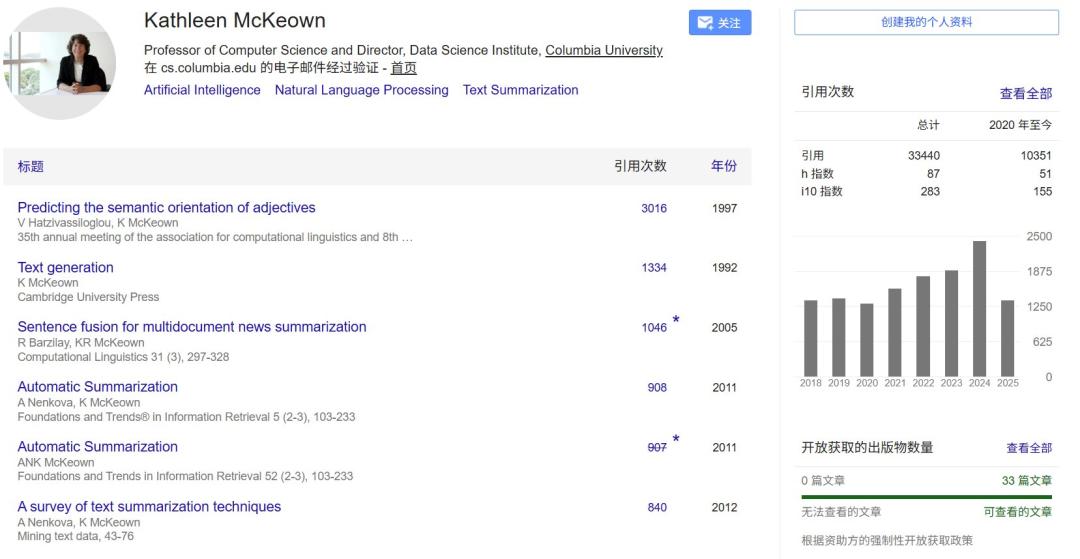The width and height of the screenshot is (1080, 559).
Task: Open the Natural Language Processing interest tag
Action: pyautogui.click(x=362, y=90)
